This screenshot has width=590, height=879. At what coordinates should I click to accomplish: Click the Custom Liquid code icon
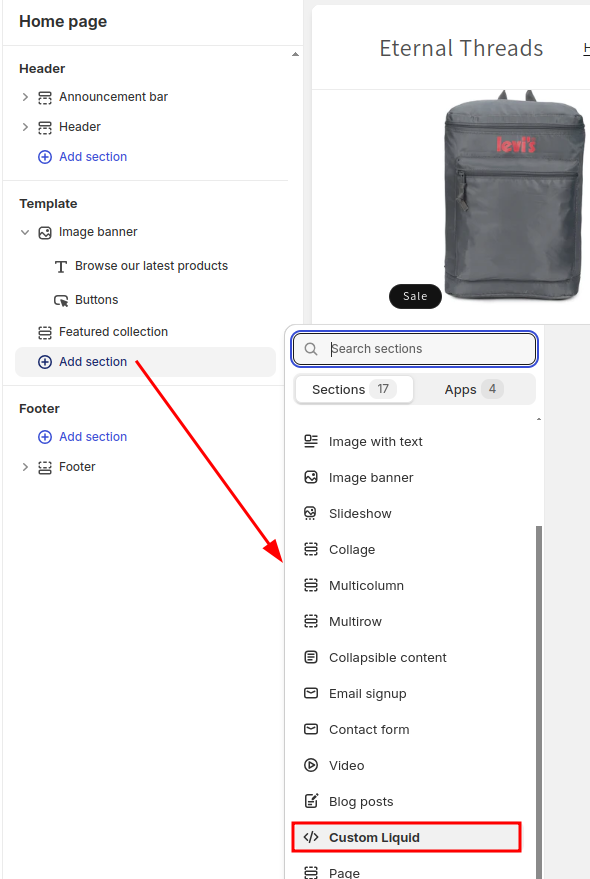coord(311,837)
